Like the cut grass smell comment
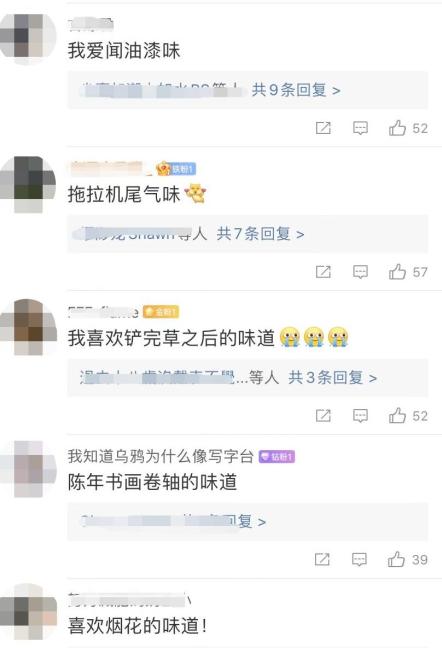The image size is (442, 648). pos(397,415)
